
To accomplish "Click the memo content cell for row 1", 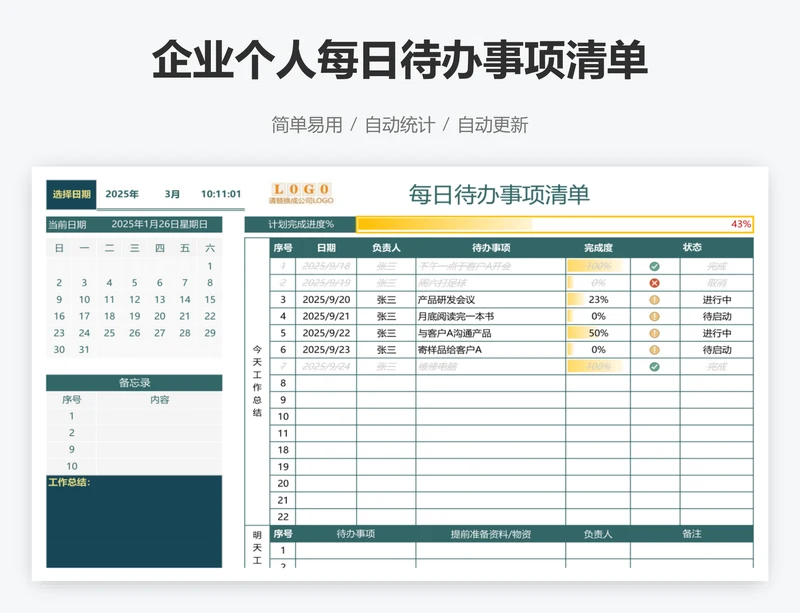I will pyautogui.click(x=159, y=416).
